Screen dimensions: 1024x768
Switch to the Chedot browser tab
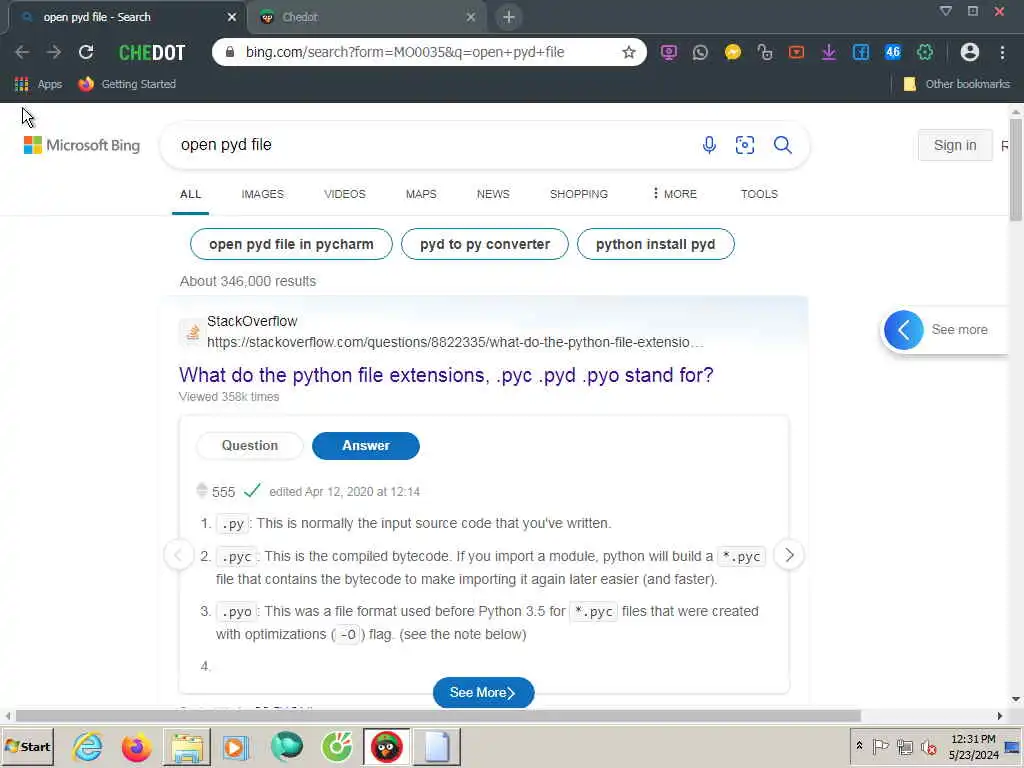pyautogui.click(x=367, y=17)
